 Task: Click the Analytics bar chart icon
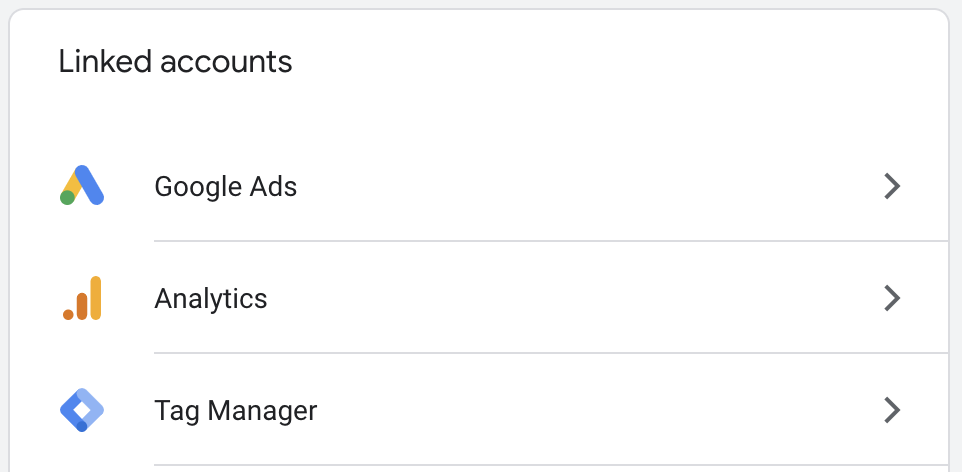(x=82, y=298)
